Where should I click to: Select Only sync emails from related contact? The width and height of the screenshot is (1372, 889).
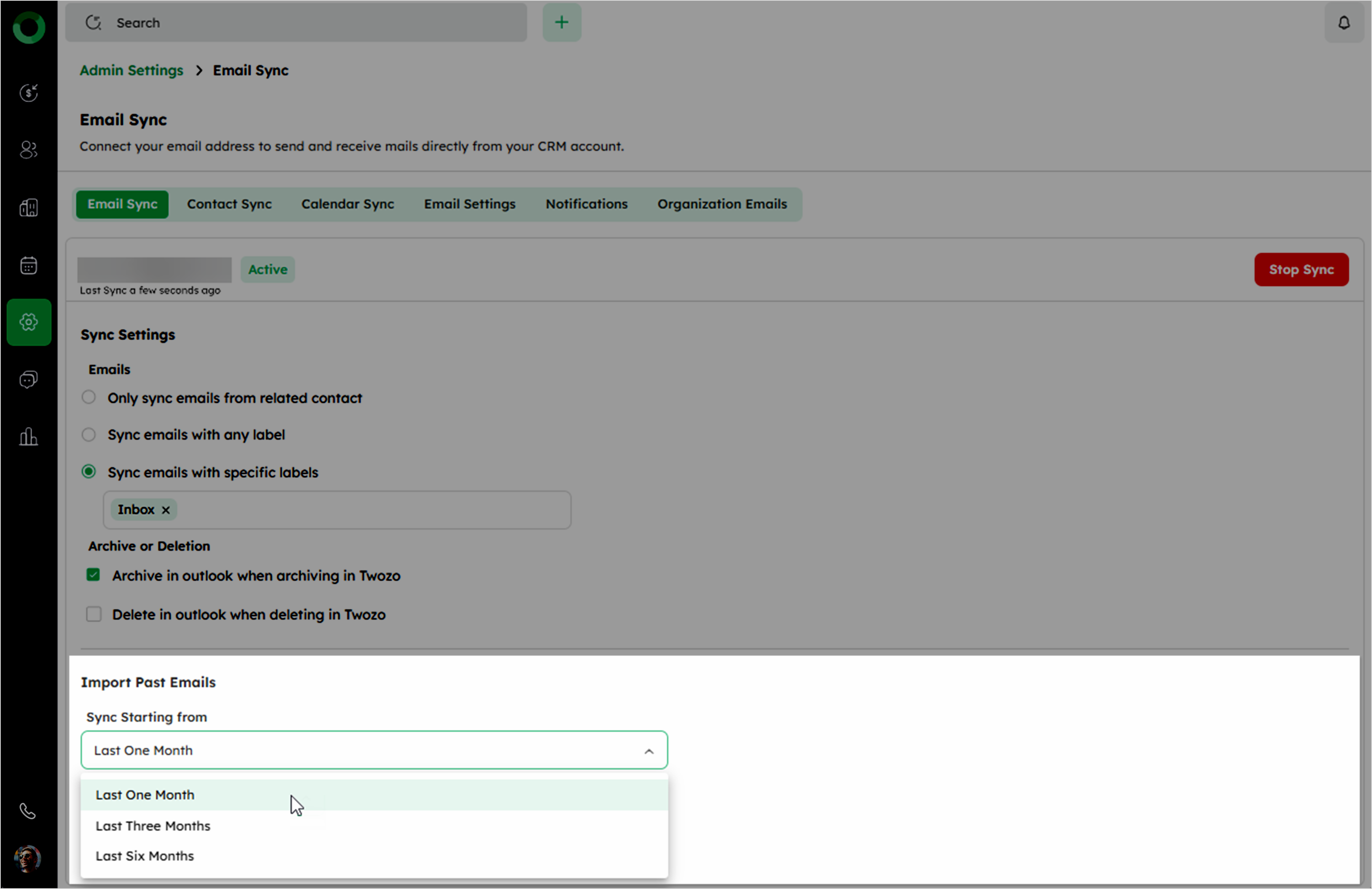[x=89, y=397]
